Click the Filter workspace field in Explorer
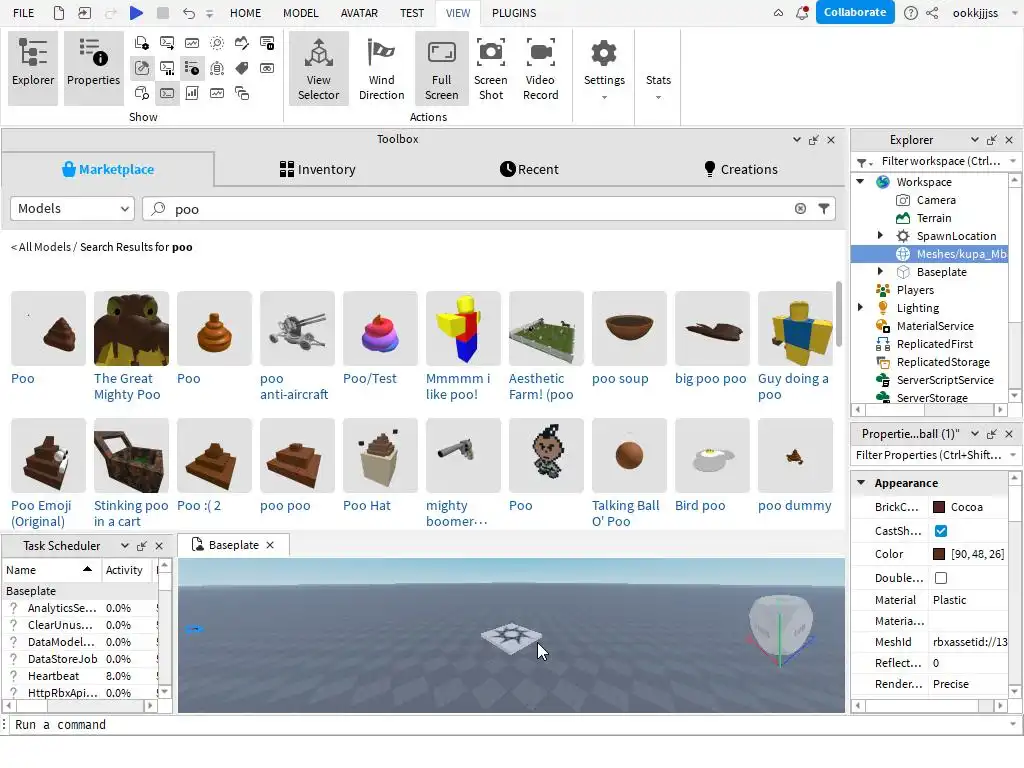 (x=940, y=161)
